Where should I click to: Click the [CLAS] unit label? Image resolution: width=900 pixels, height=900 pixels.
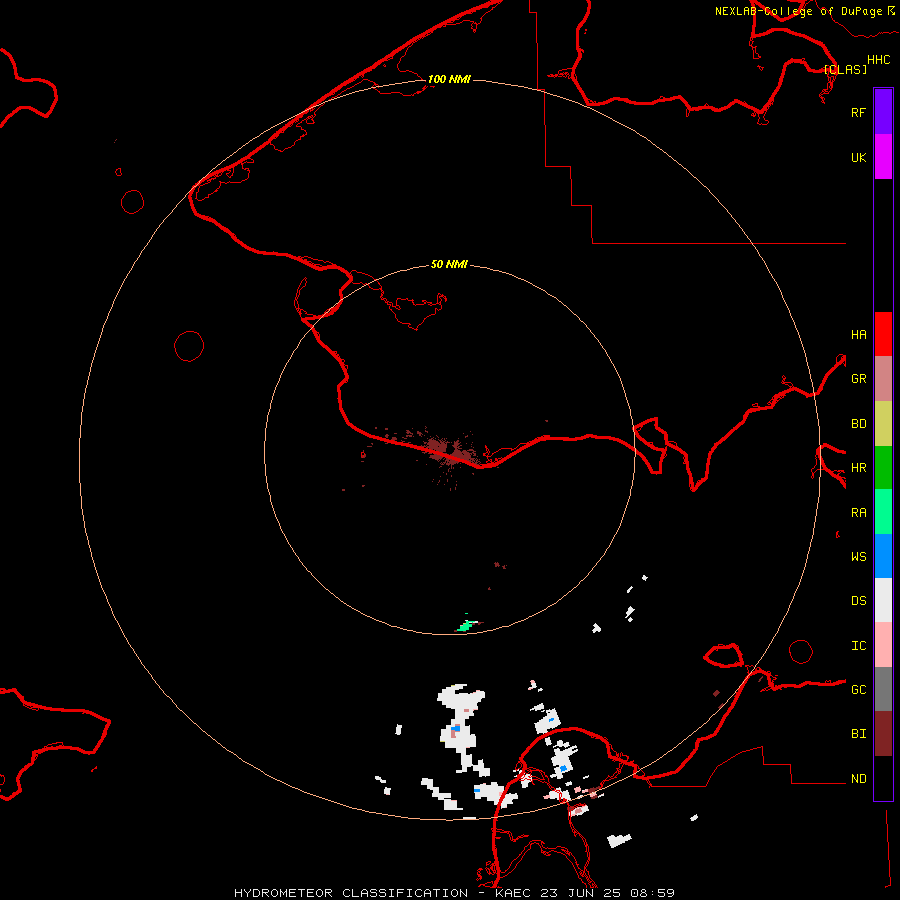[845, 69]
